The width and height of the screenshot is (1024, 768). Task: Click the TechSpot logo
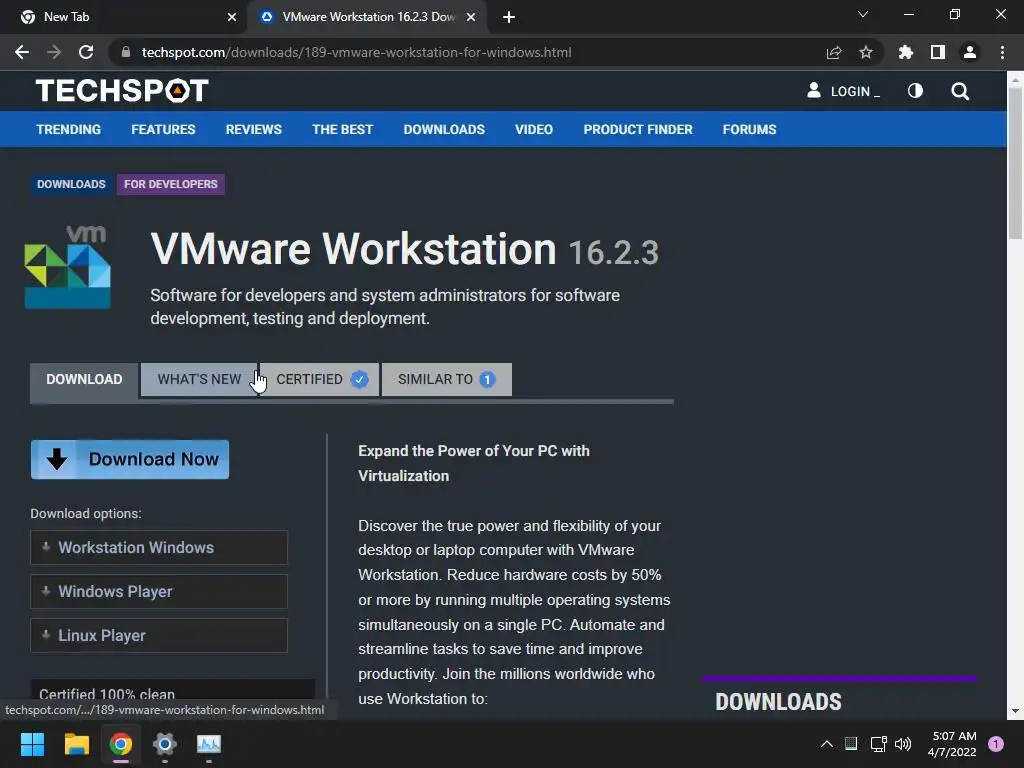click(122, 91)
